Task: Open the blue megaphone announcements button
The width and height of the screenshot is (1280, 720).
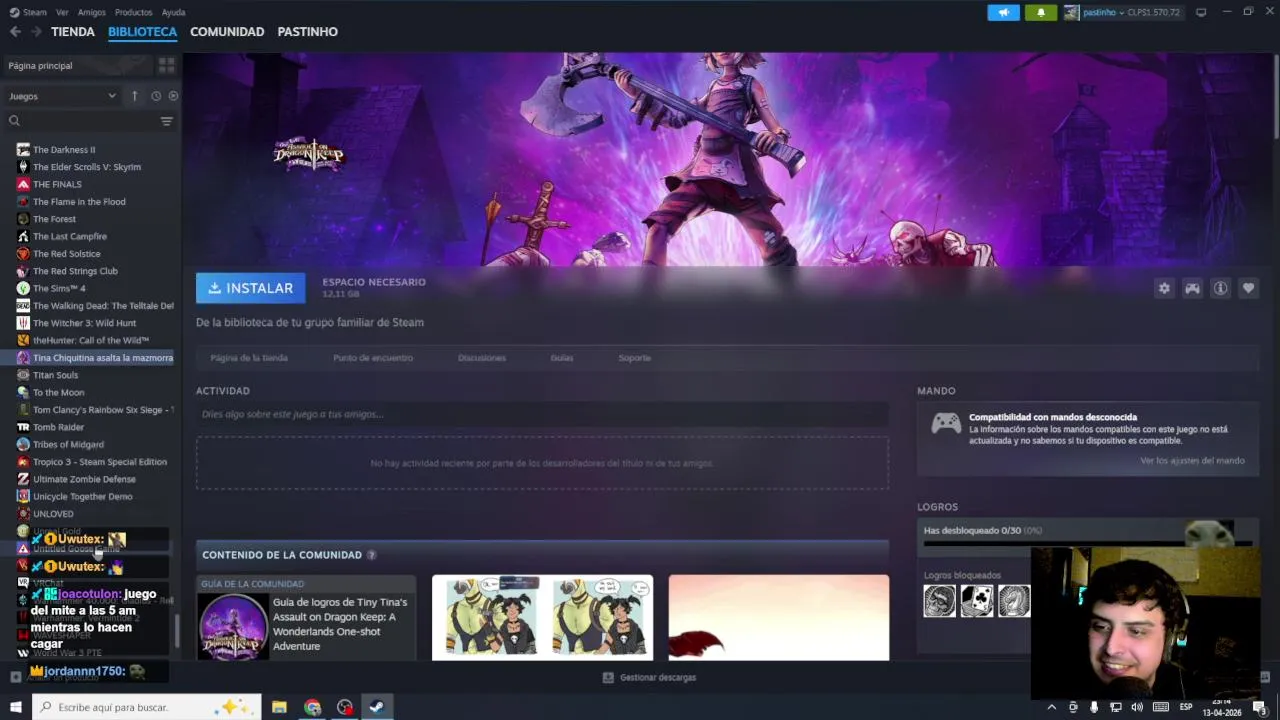Action: (1003, 12)
